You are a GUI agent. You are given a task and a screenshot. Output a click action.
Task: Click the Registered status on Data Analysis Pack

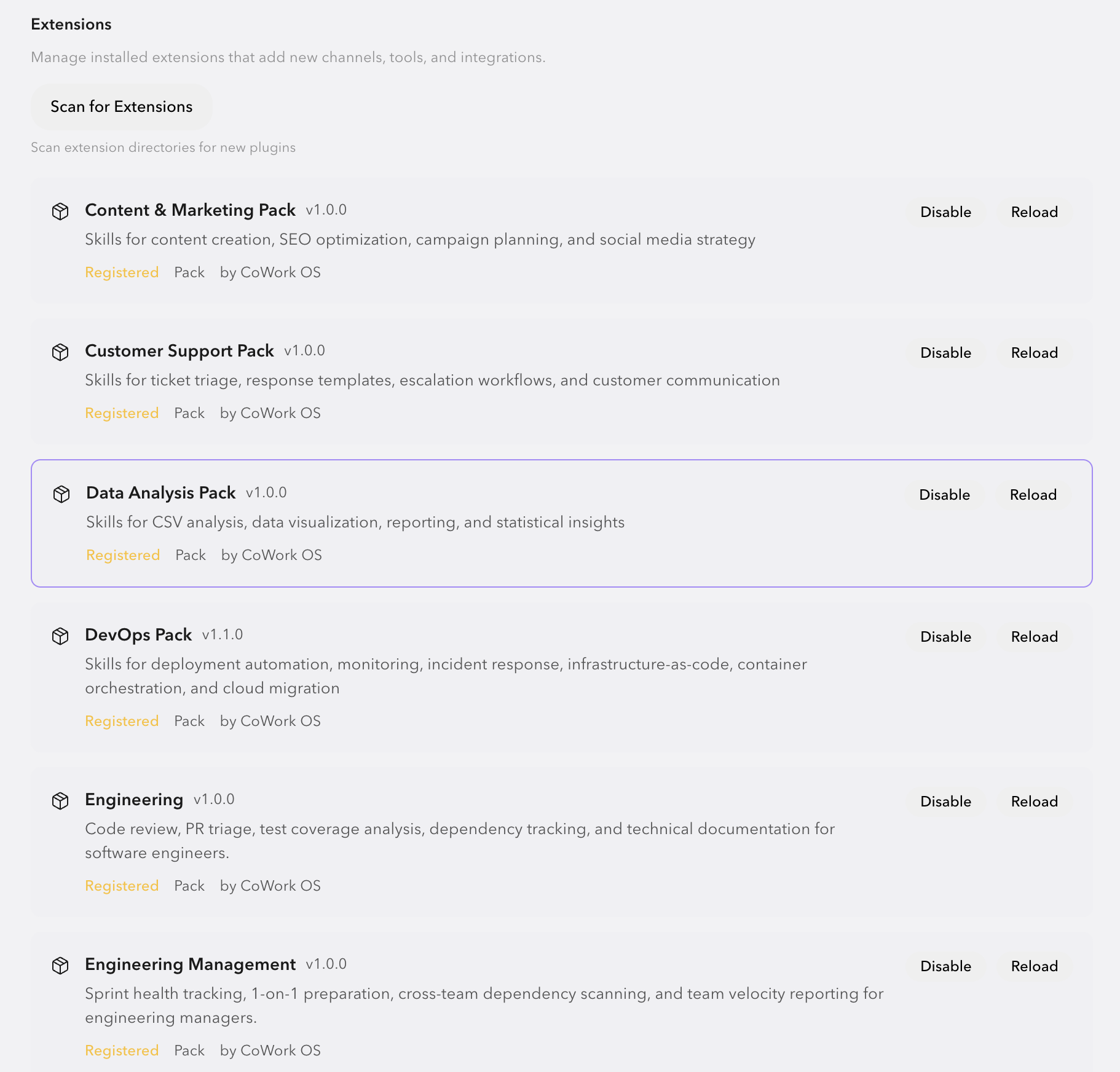(122, 554)
